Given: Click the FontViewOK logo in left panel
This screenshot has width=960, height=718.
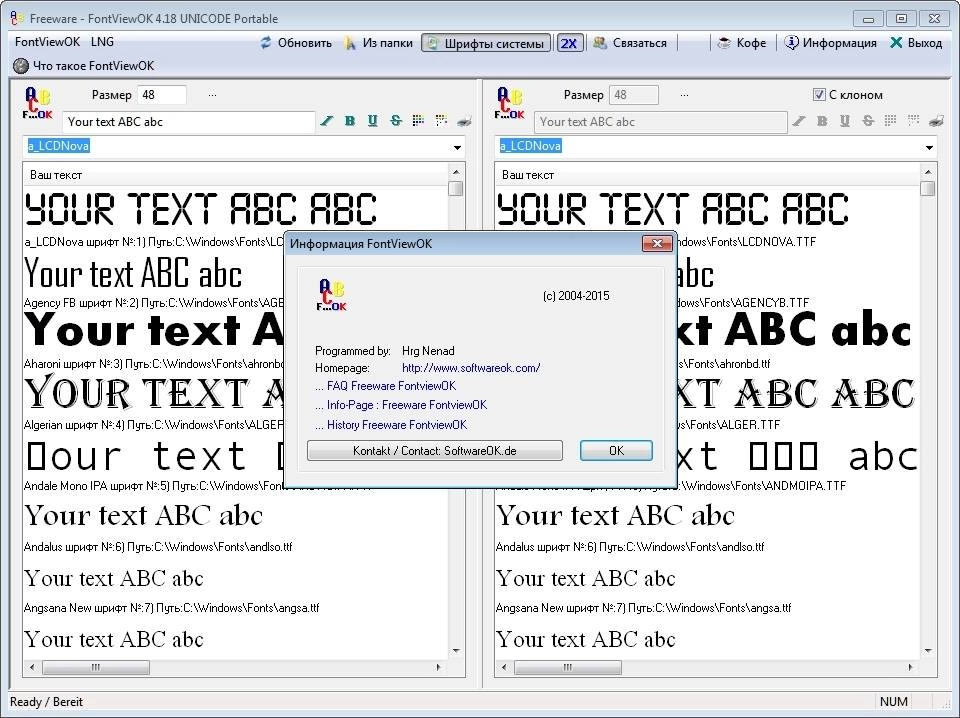Looking at the screenshot, I should [37, 103].
